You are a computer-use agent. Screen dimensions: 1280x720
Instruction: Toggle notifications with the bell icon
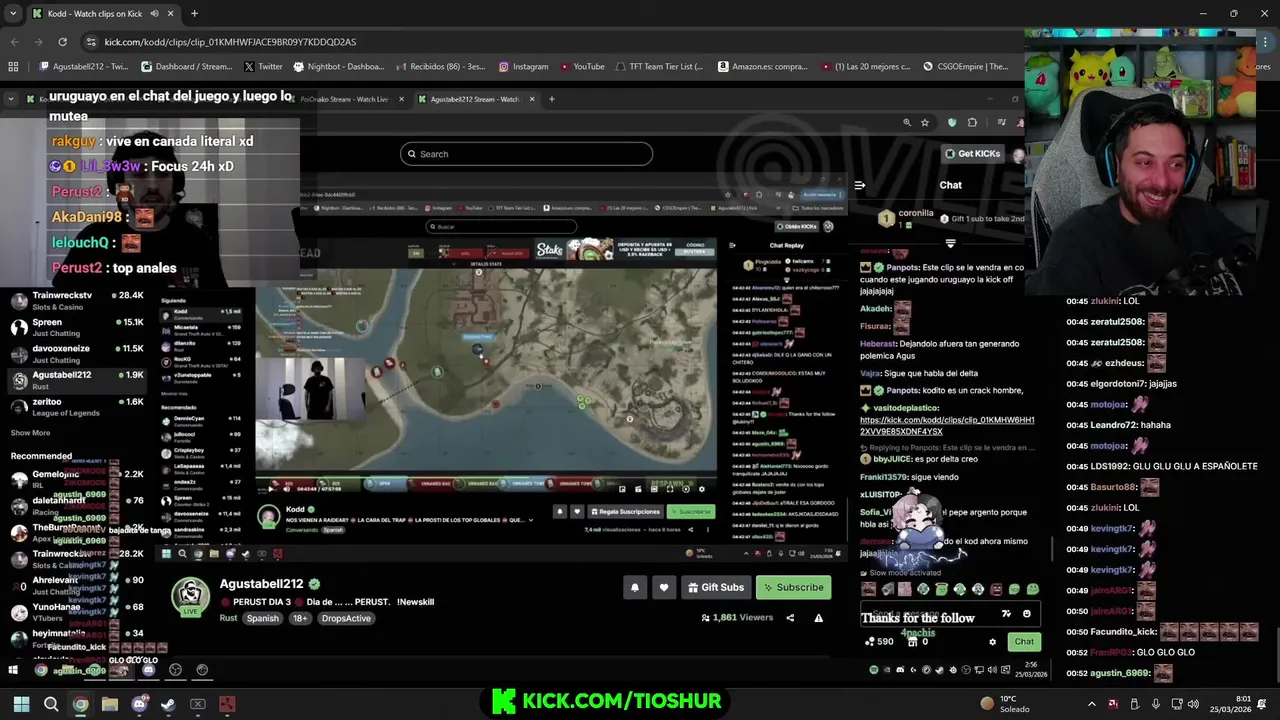(x=634, y=588)
